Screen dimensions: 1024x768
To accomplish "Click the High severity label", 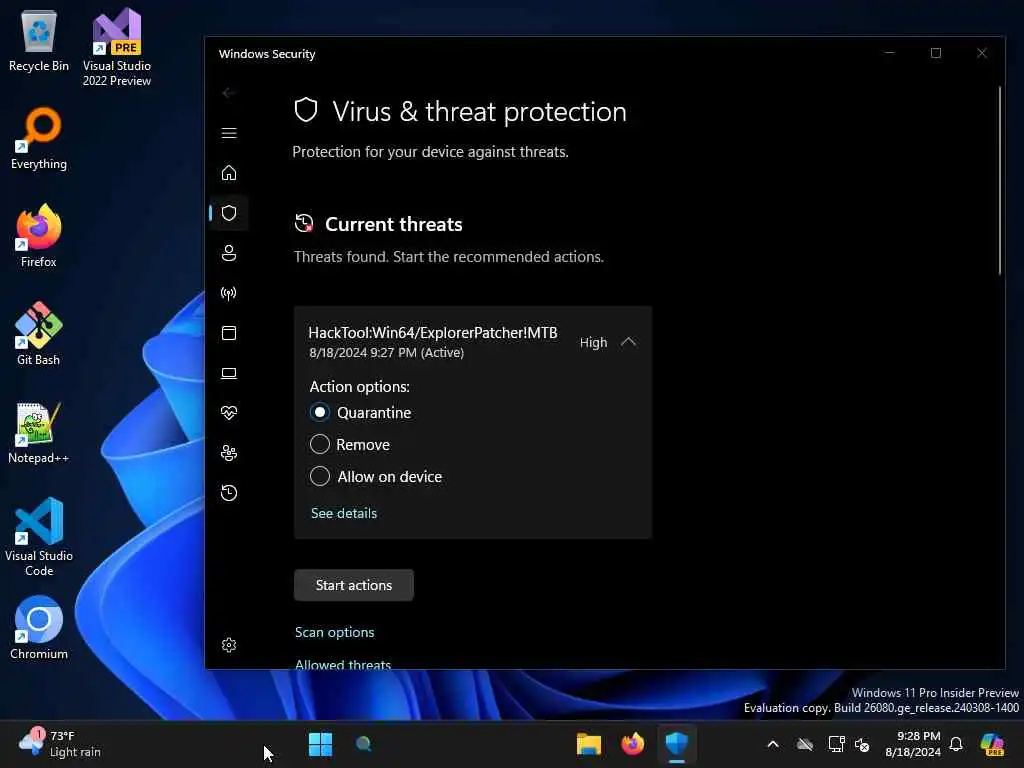I will (x=593, y=342).
